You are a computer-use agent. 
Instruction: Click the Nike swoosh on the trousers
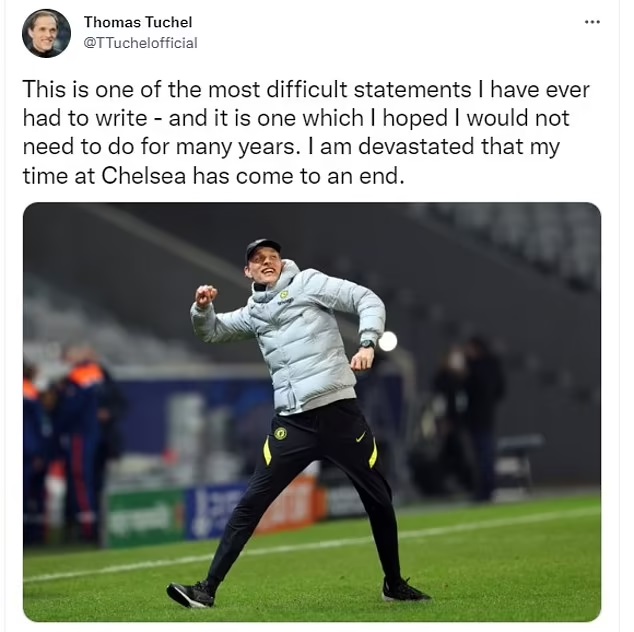[x=361, y=437]
